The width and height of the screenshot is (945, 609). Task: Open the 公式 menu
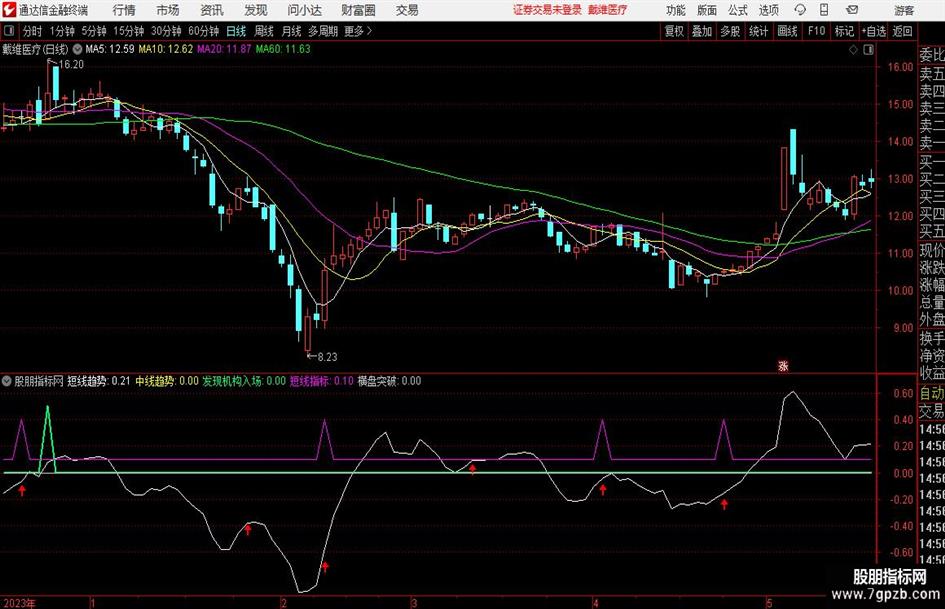(738, 10)
